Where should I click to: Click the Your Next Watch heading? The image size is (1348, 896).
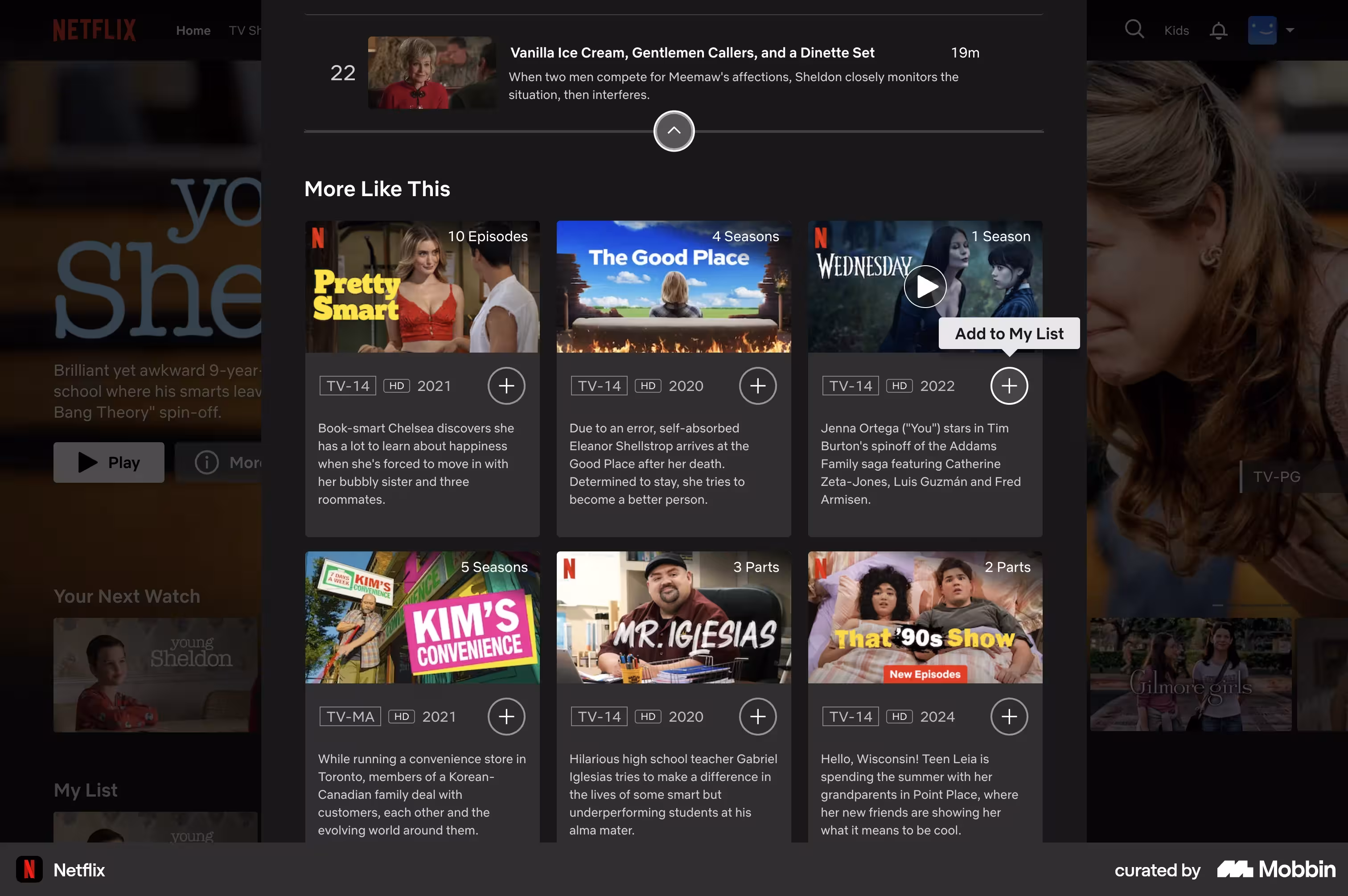127,596
